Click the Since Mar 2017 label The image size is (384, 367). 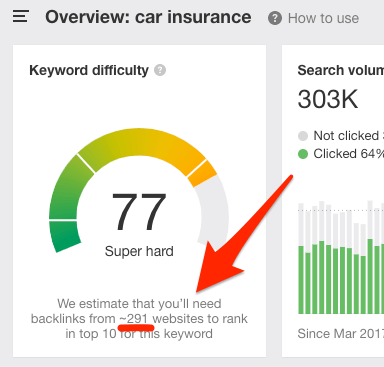pyautogui.click(x=341, y=333)
